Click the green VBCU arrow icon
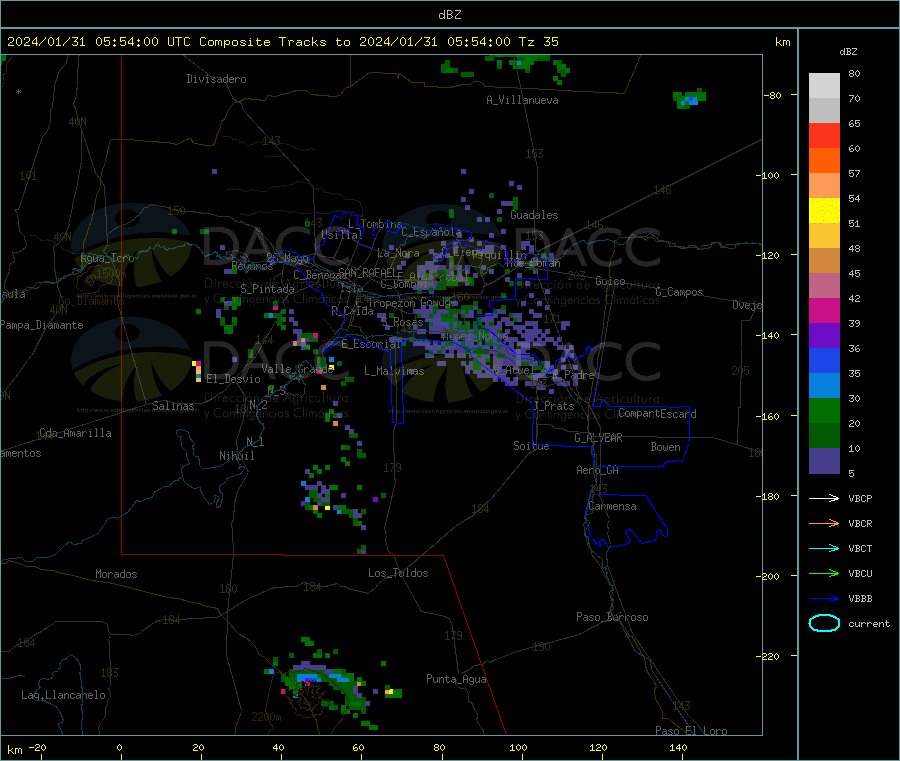Screen dimensions: 900x761 824,573
